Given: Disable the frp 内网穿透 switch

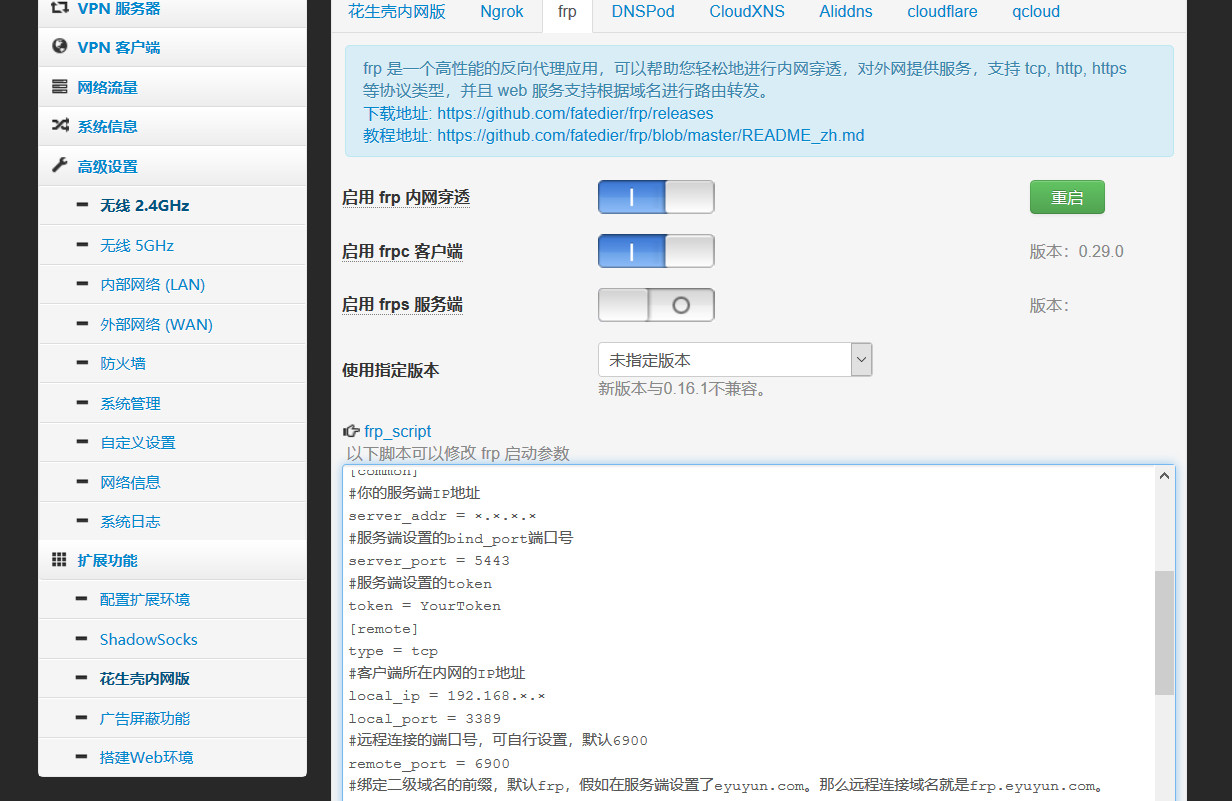Looking at the screenshot, I should click(656, 197).
